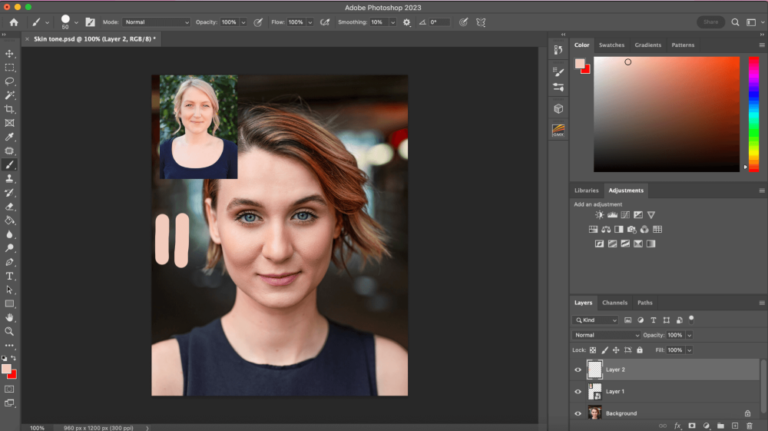Open the brush smoothing options gear
768x431 pixels.
point(407,22)
